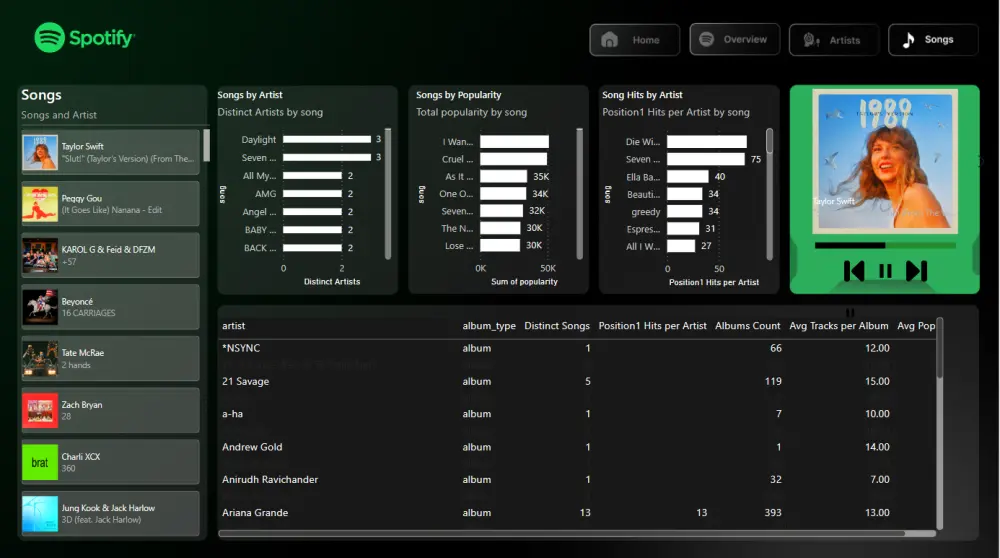Click the AMG bar in Songs by Artist
1000x558 pixels.
coord(312,193)
